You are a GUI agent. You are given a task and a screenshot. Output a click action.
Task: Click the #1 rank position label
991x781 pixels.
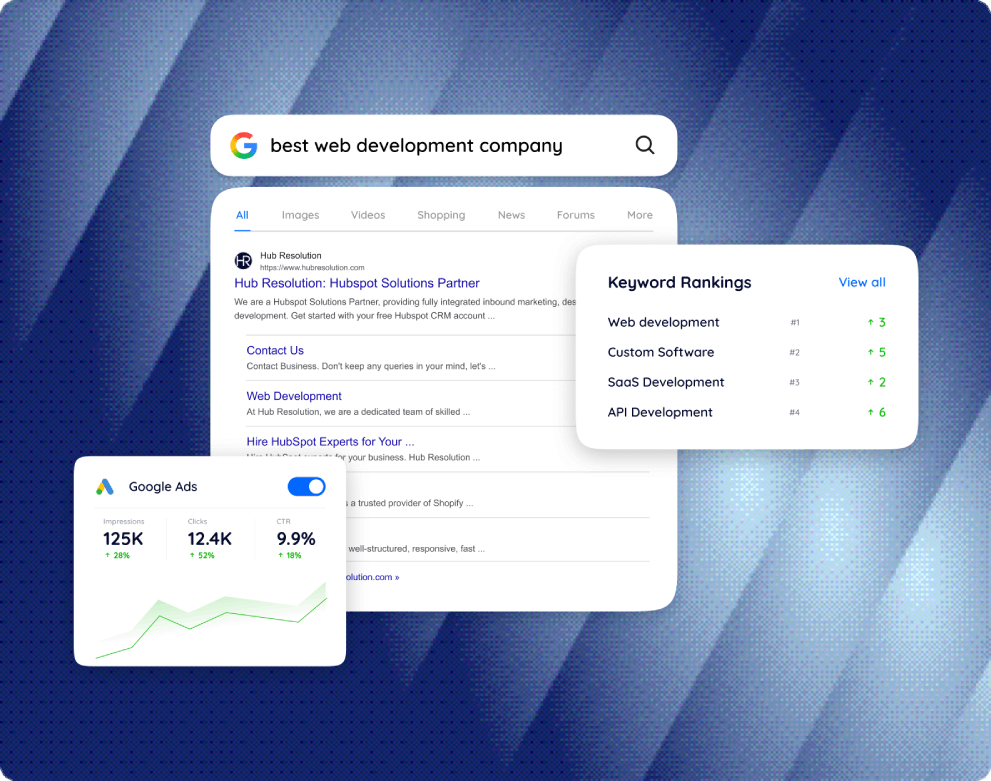tap(795, 322)
